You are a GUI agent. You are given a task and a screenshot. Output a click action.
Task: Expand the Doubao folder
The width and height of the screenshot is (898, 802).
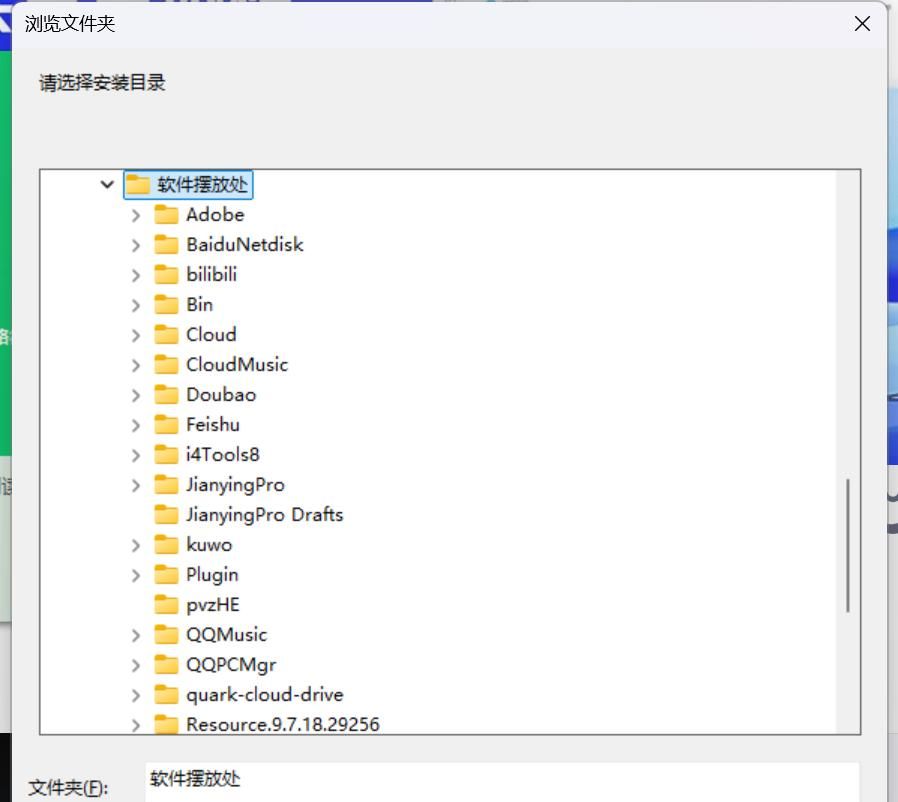pyautogui.click(x=136, y=395)
